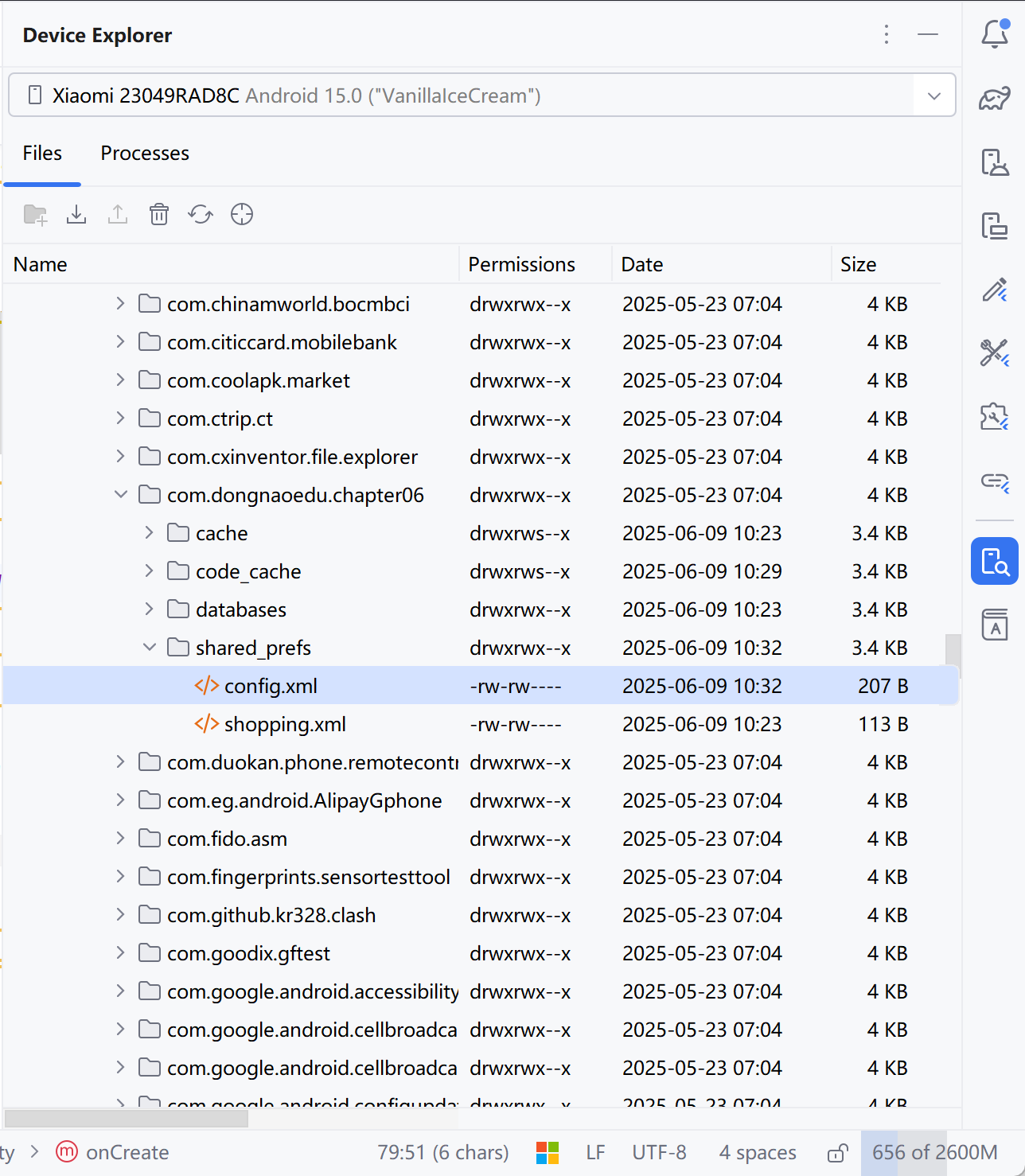
Task: Collapse the com.dongnaoedu.chapter06 folder
Action: pyautogui.click(x=120, y=495)
